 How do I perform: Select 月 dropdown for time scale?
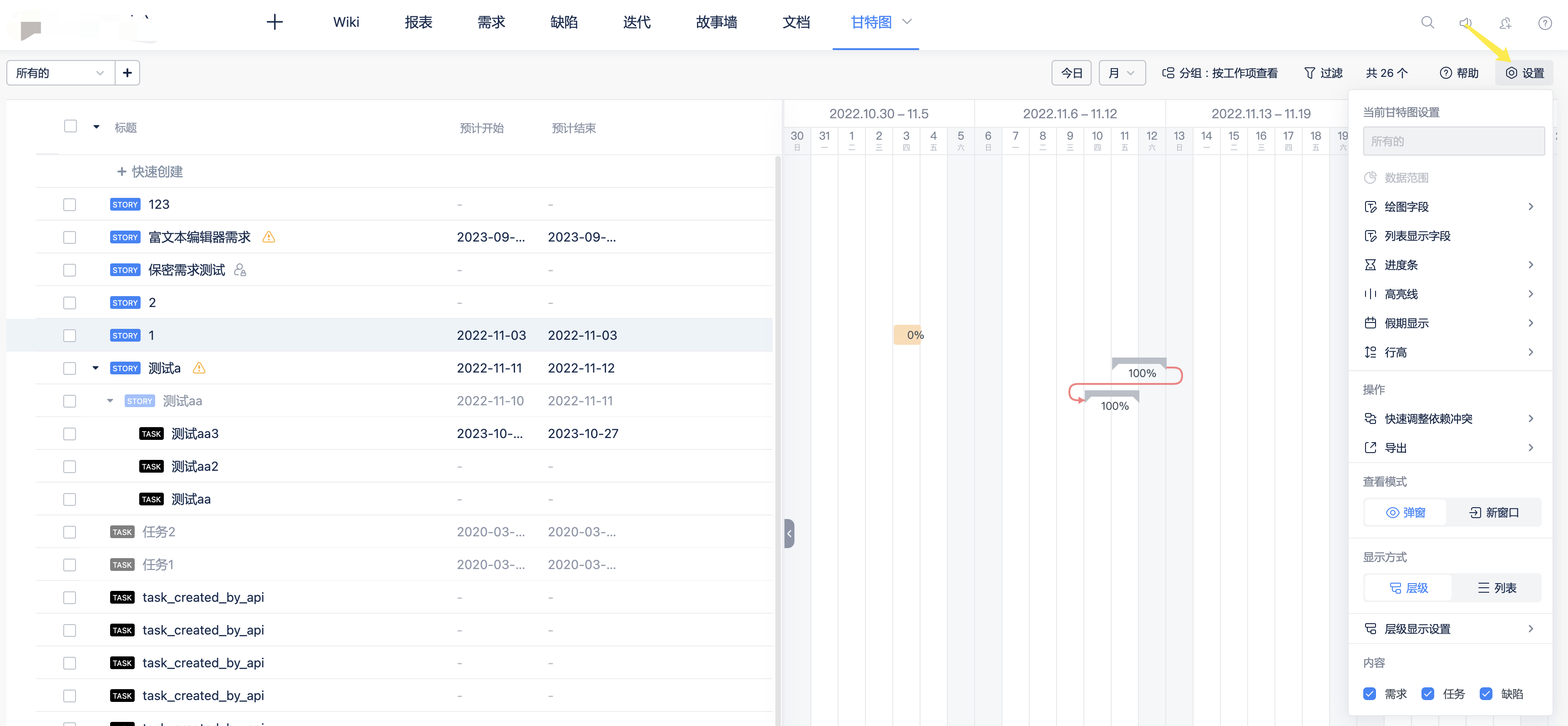tap(1120, 72)
